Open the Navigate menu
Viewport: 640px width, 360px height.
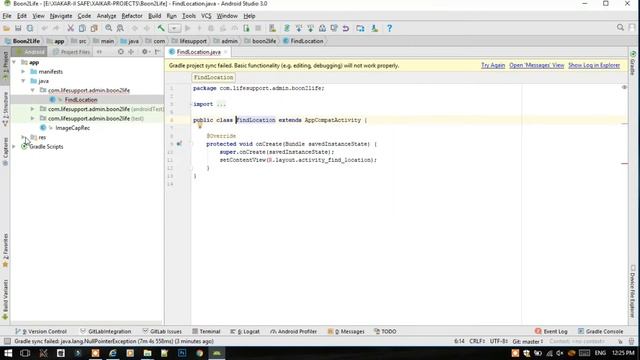61,16
